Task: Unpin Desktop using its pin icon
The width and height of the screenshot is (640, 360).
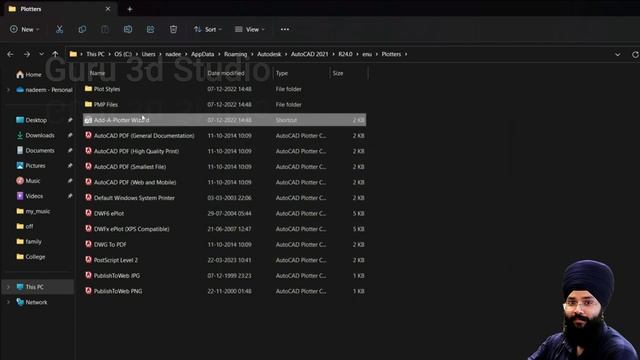Action: (70, 120)
